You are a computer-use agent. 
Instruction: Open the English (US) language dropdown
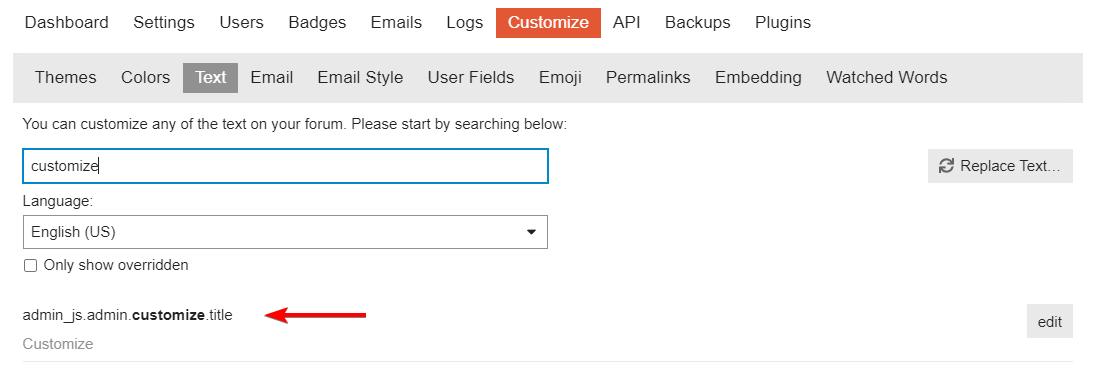pyautogui.click(x=285, y=232)
